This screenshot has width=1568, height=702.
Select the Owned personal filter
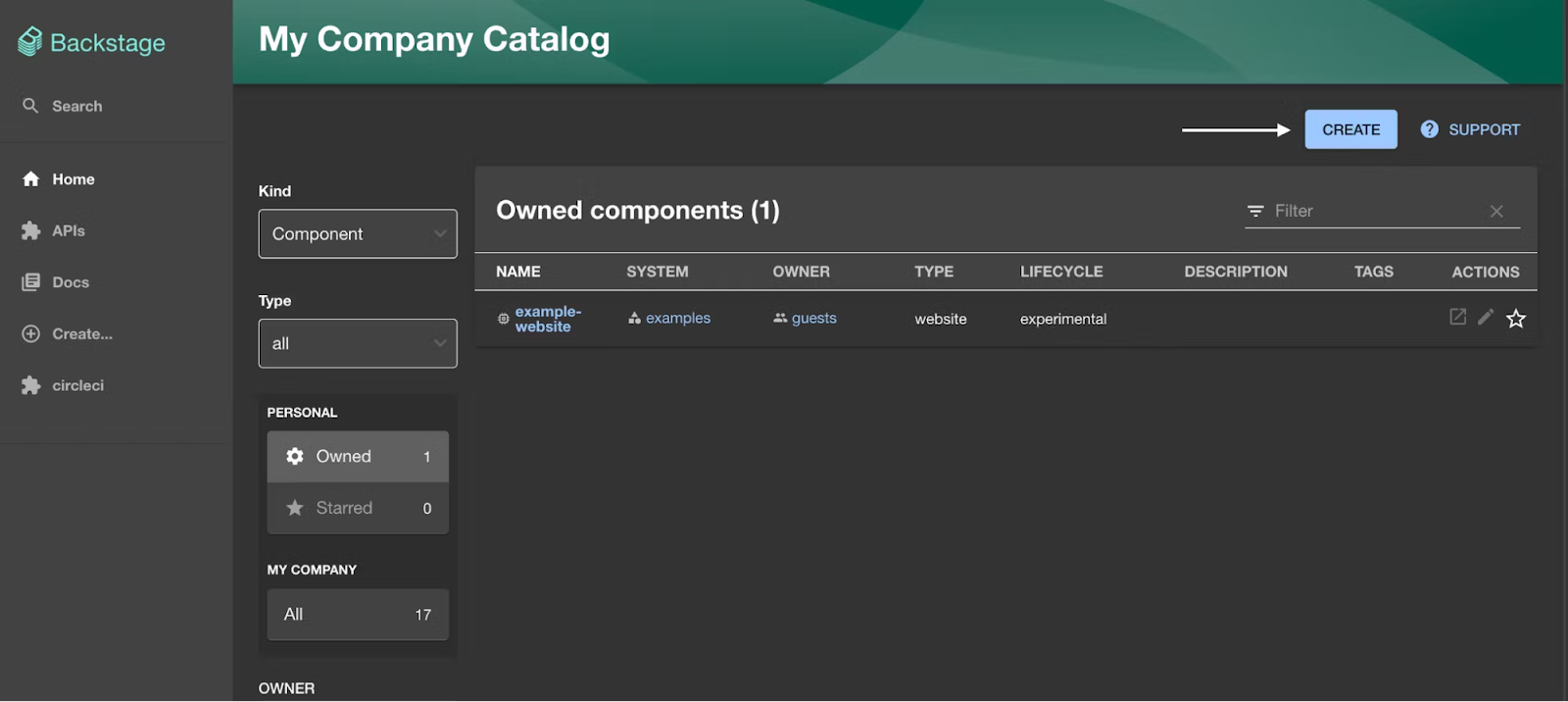(x=358, y=457)
